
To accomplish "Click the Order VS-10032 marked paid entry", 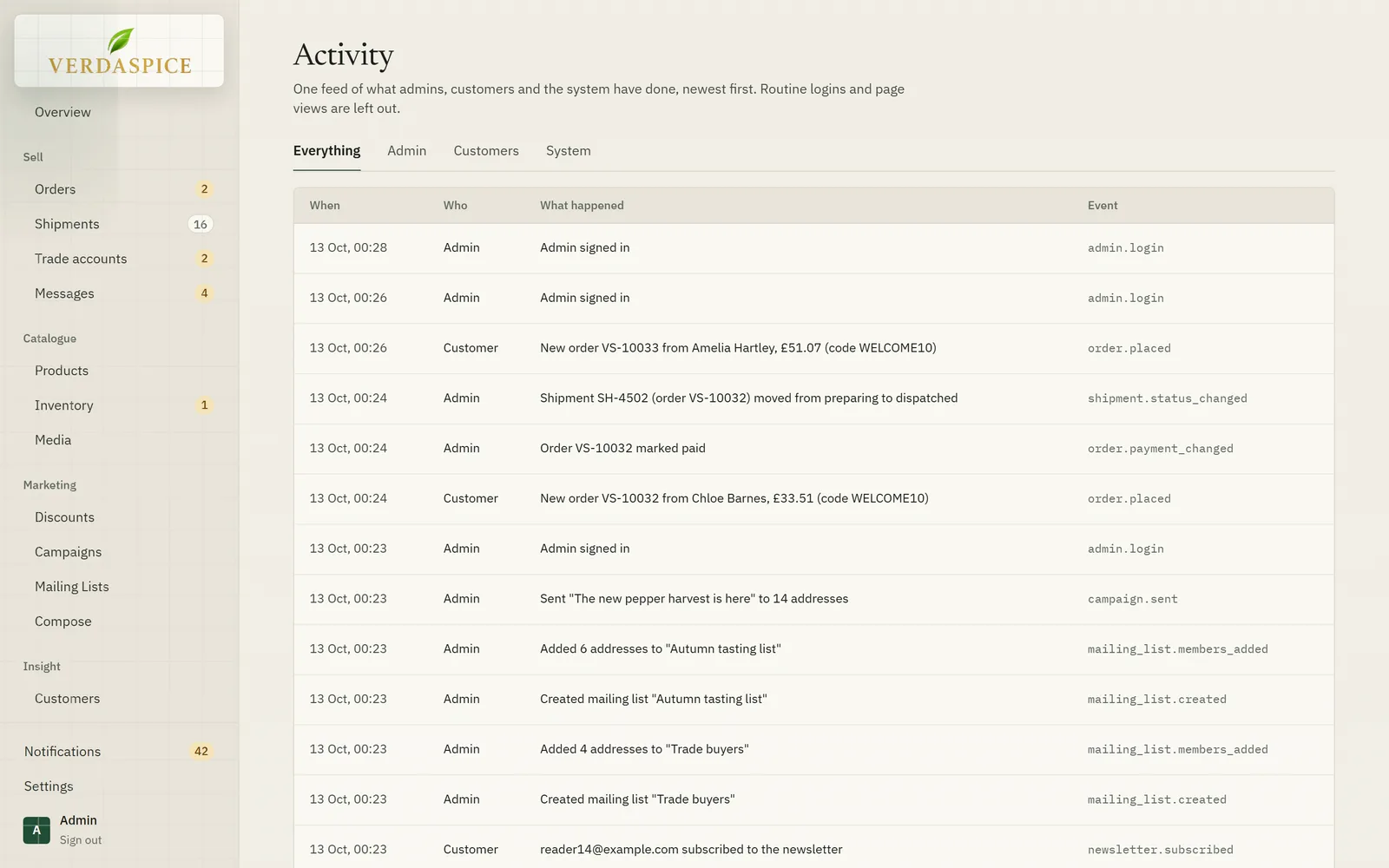I will coord(813,449).
